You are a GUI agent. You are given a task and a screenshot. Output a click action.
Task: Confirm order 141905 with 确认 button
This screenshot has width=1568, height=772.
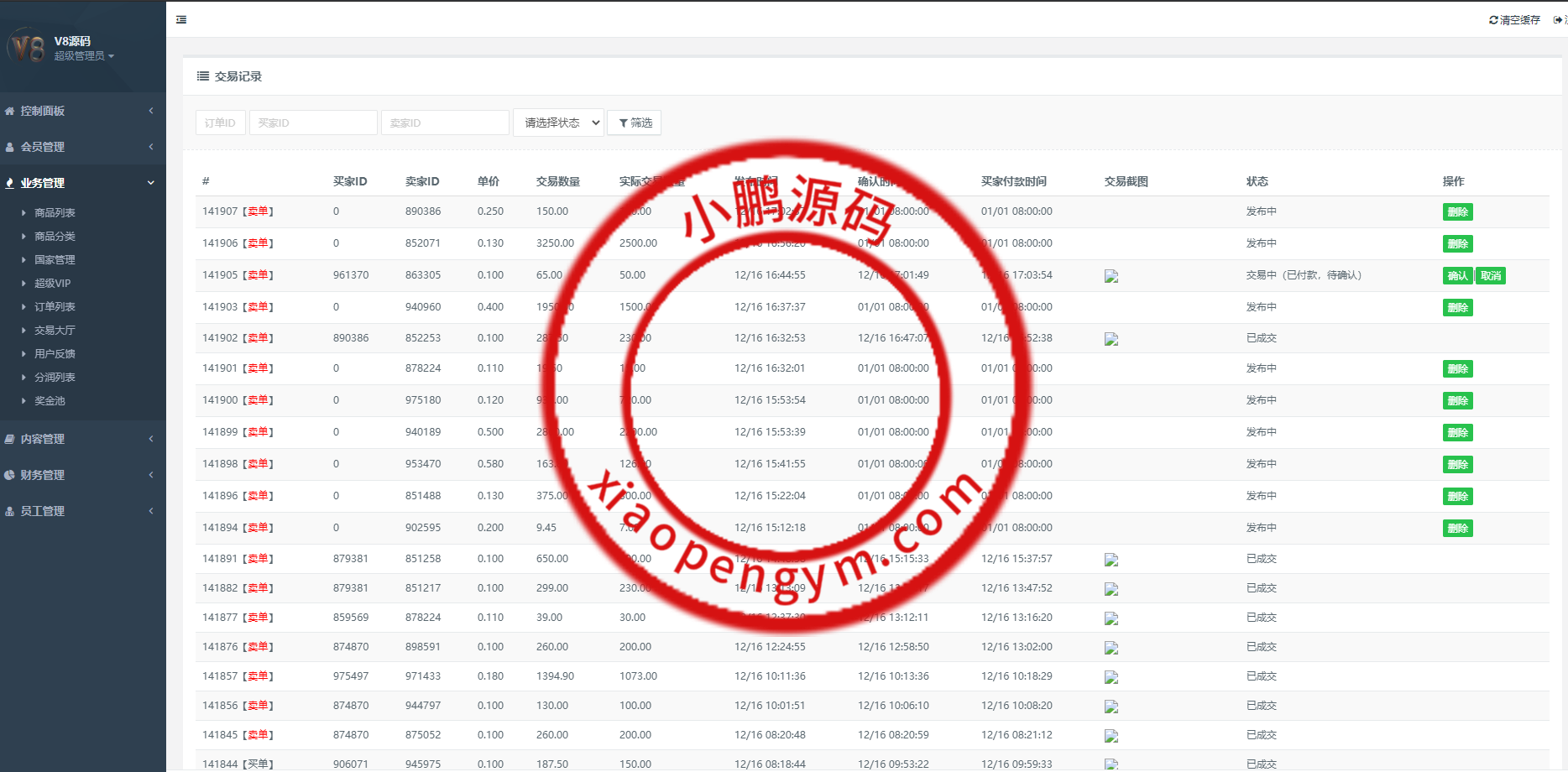1457,276
